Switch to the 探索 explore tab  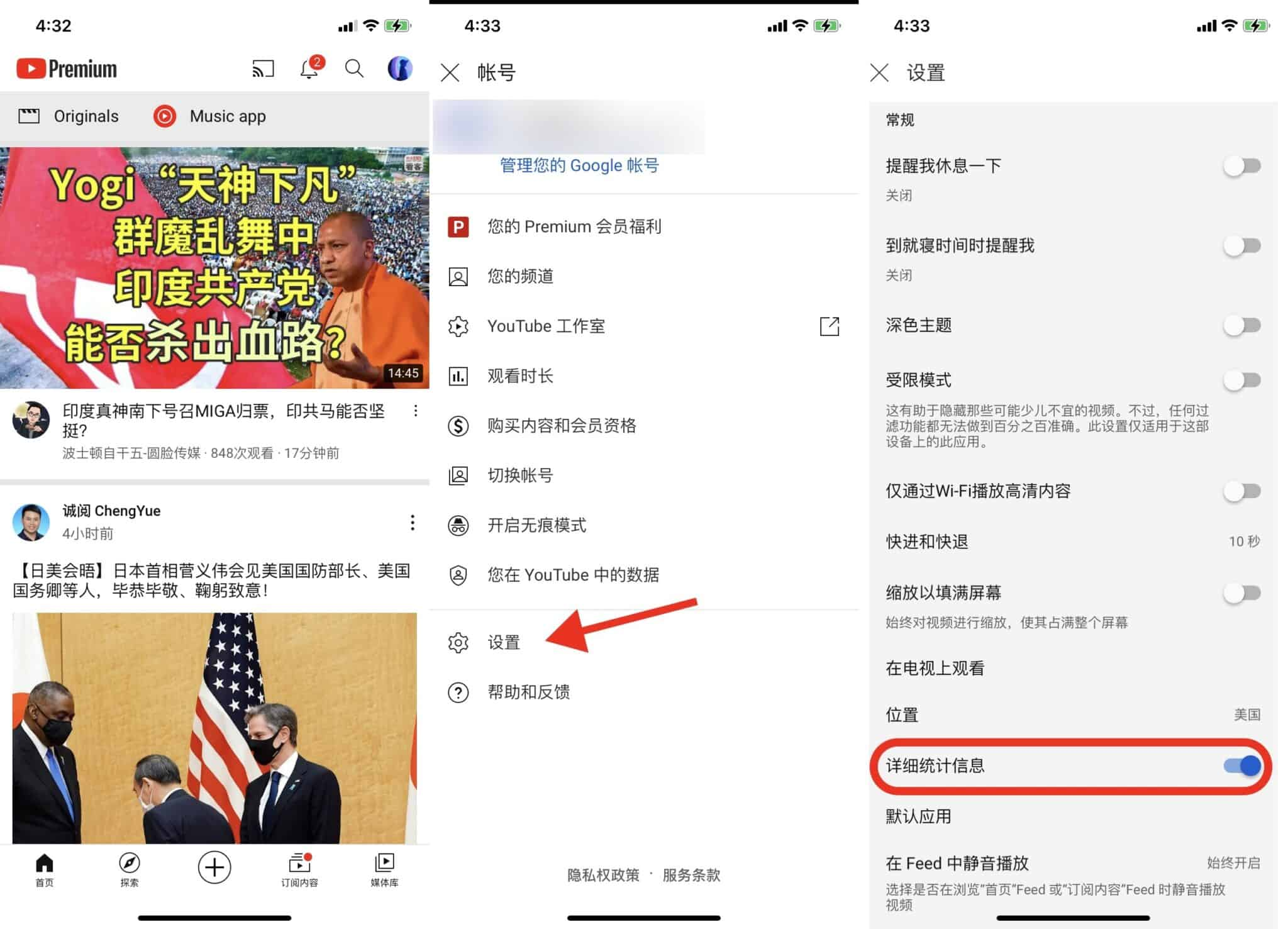pos(130,870)
